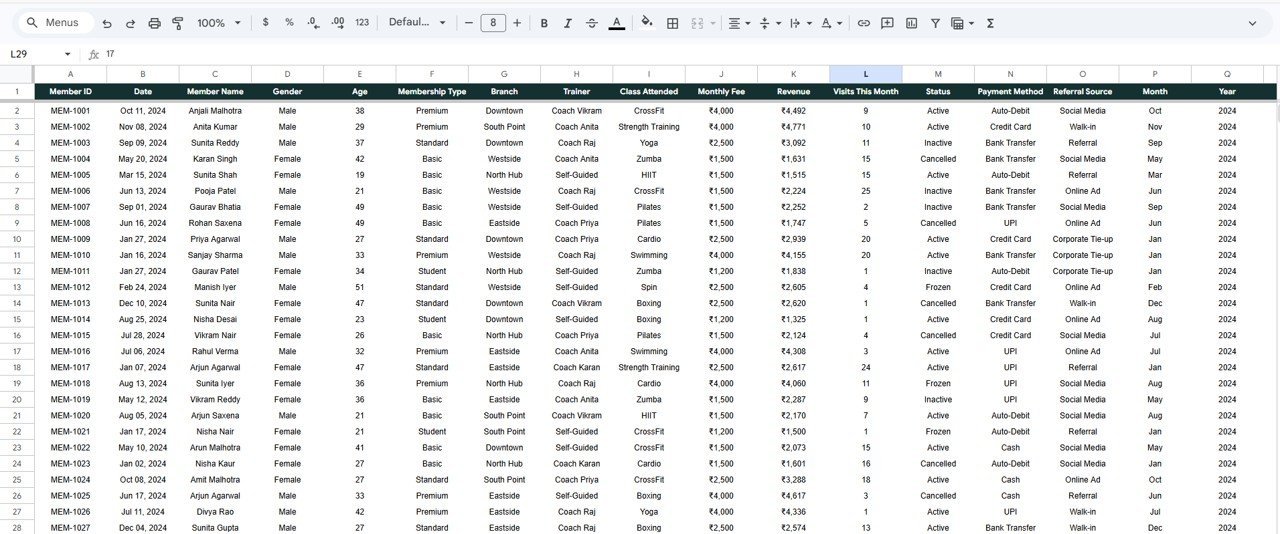Screen dimensions: 1280x534
Task: Open the fill color picker
Action: click(x=647, y=23)
